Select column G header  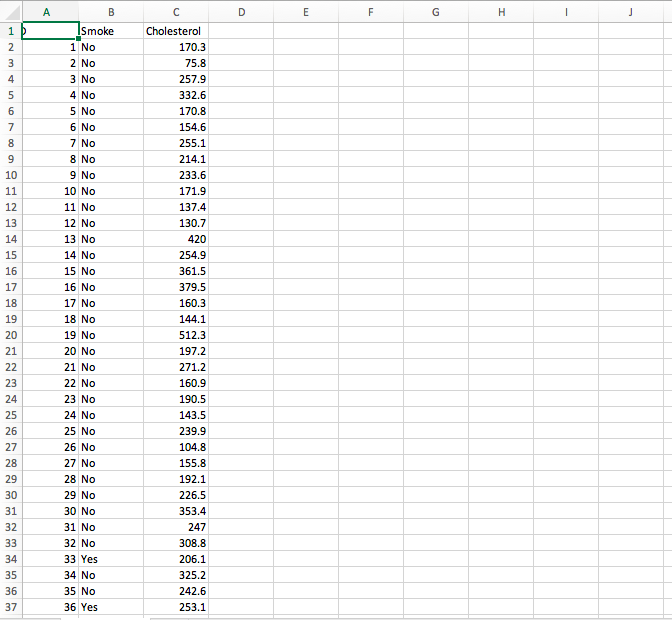click(x=436, y=12)
